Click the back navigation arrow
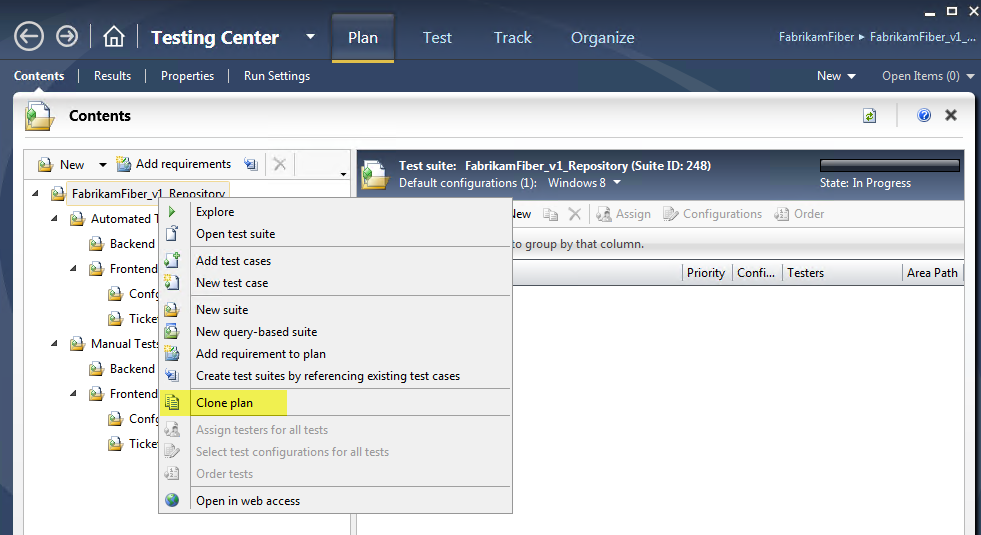The image size is (981, 535). click(x=29, y=37)
